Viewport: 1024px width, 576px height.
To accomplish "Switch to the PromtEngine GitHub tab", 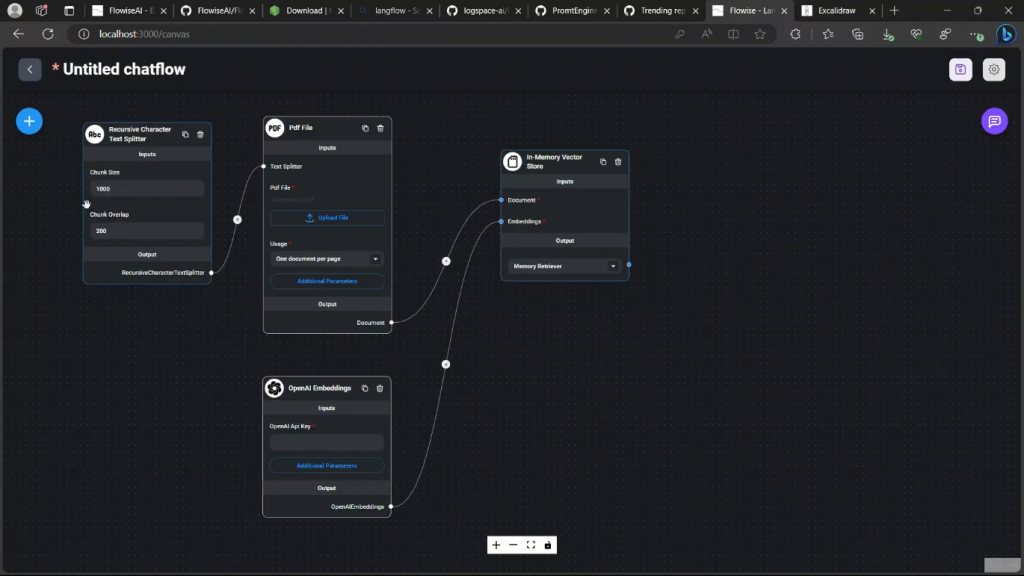I will coord(572,10).
